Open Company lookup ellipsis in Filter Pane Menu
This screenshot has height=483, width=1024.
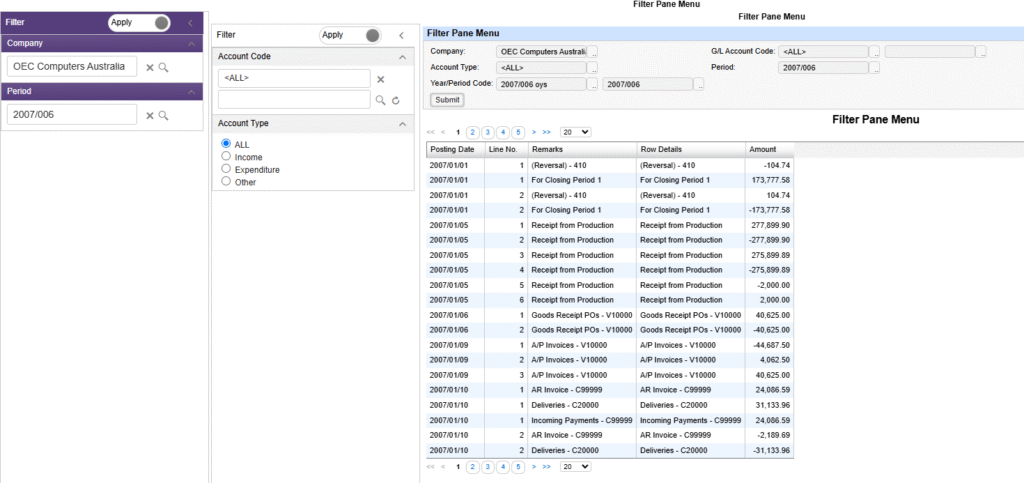(593, 51)
